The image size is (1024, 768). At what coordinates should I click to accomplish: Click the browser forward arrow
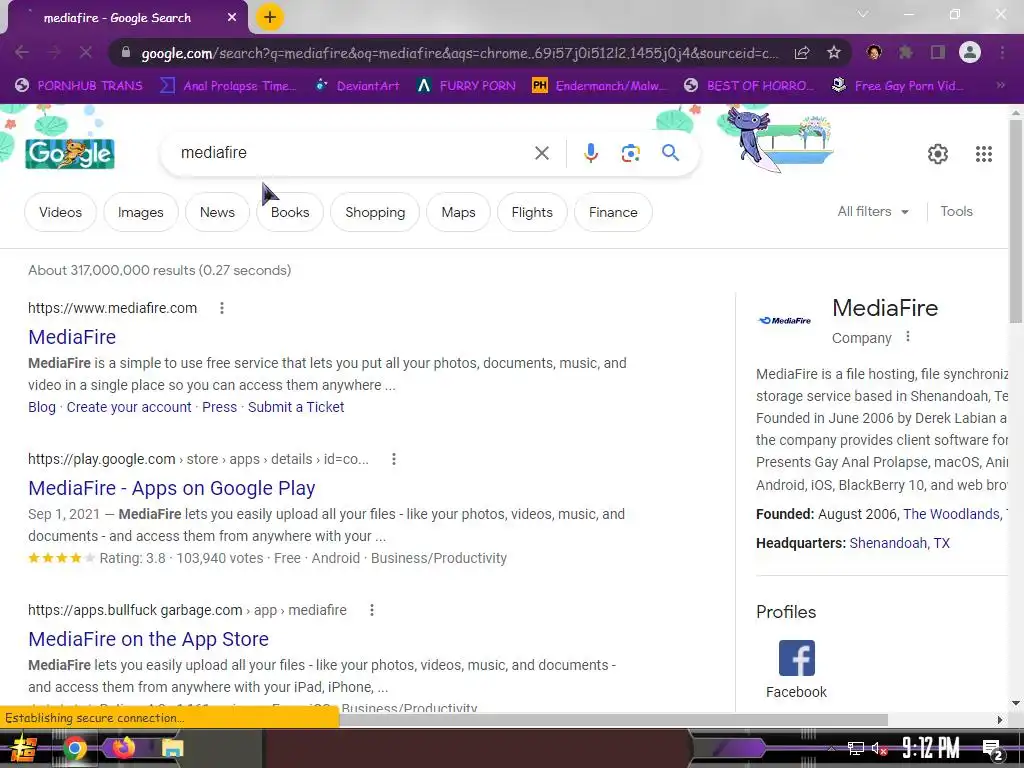pos(54,52)
